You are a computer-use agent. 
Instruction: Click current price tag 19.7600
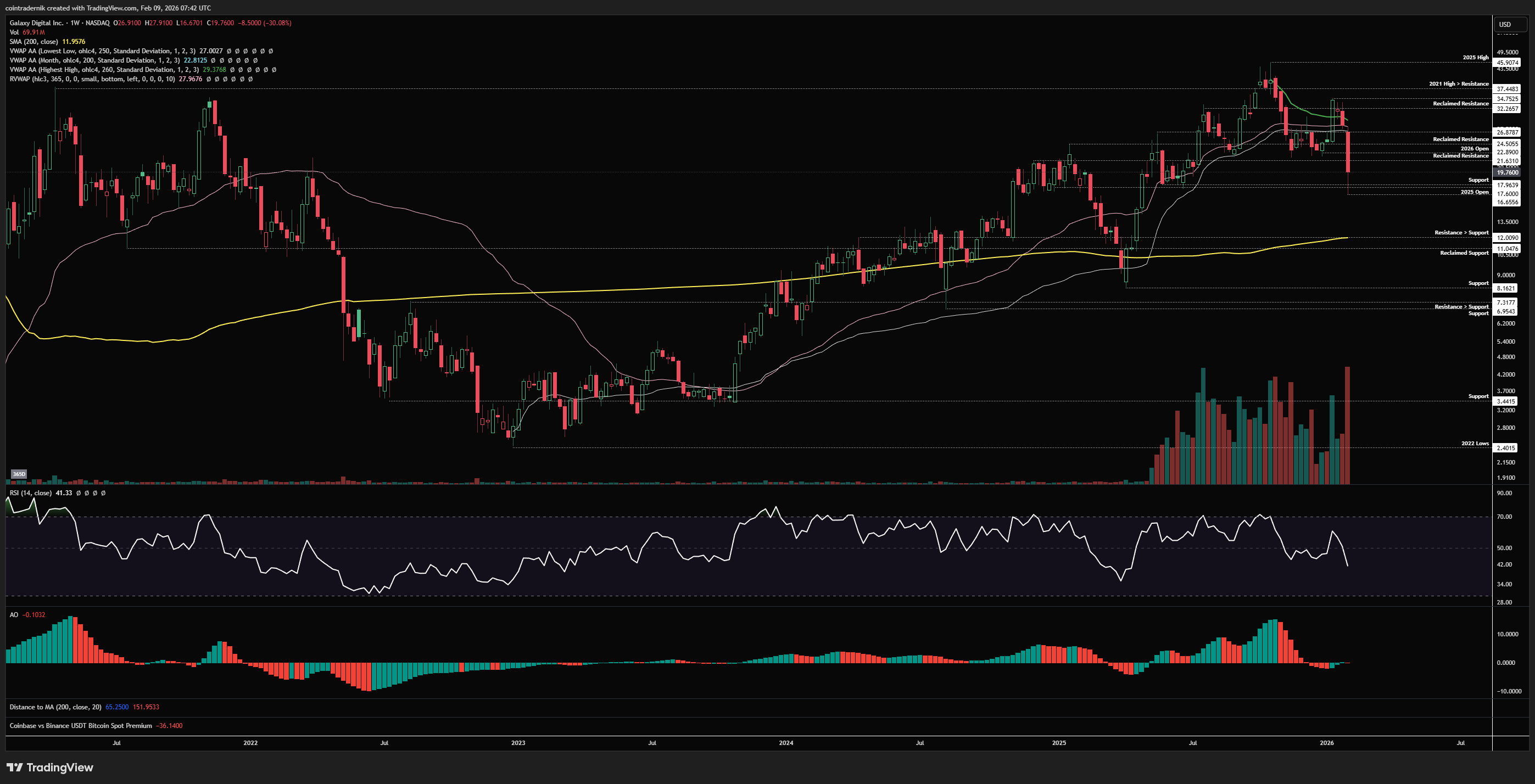pyautogui.click(x=1507, y=172)
